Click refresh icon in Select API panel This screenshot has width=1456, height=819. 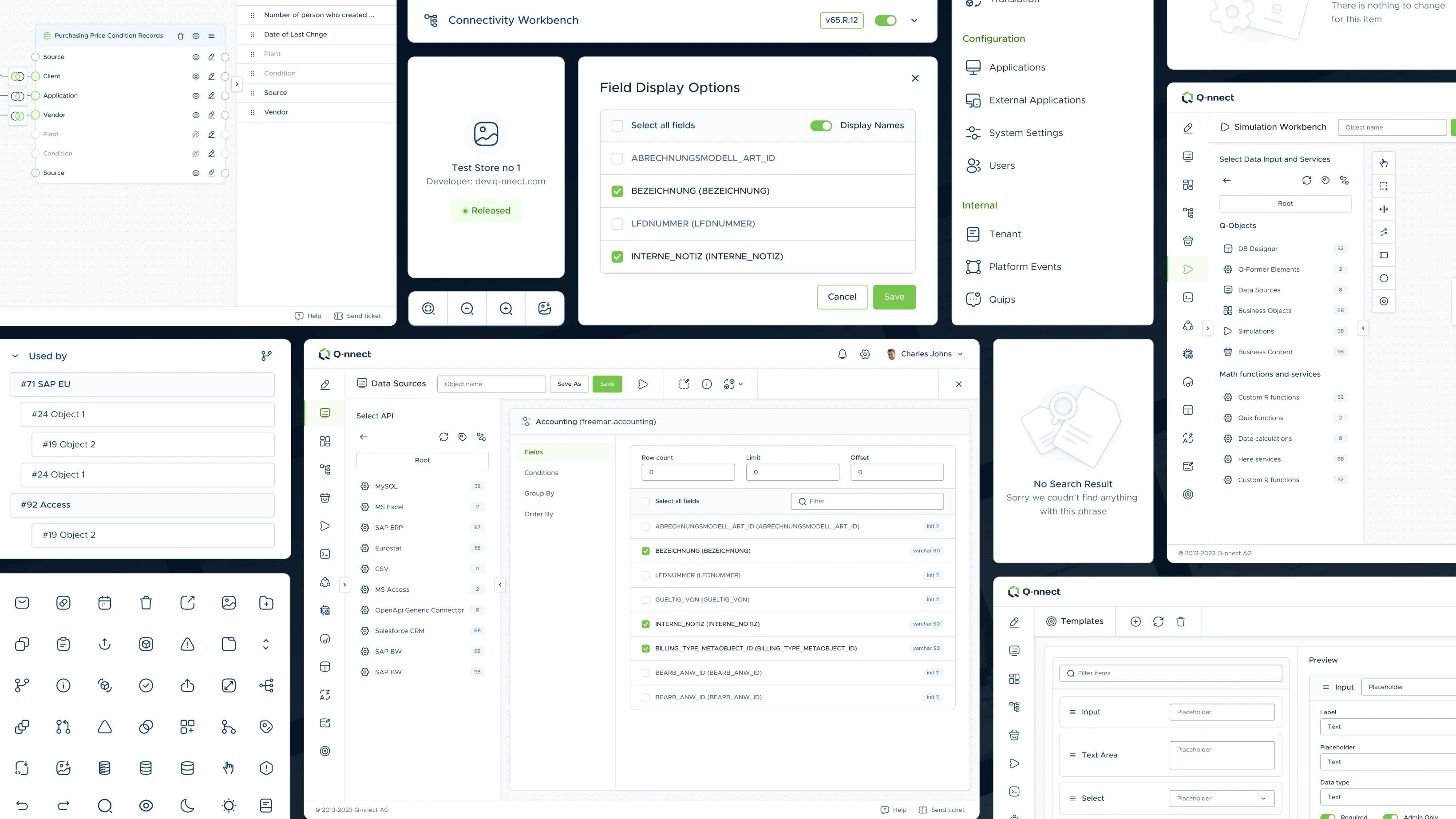(x=444, y=437)
